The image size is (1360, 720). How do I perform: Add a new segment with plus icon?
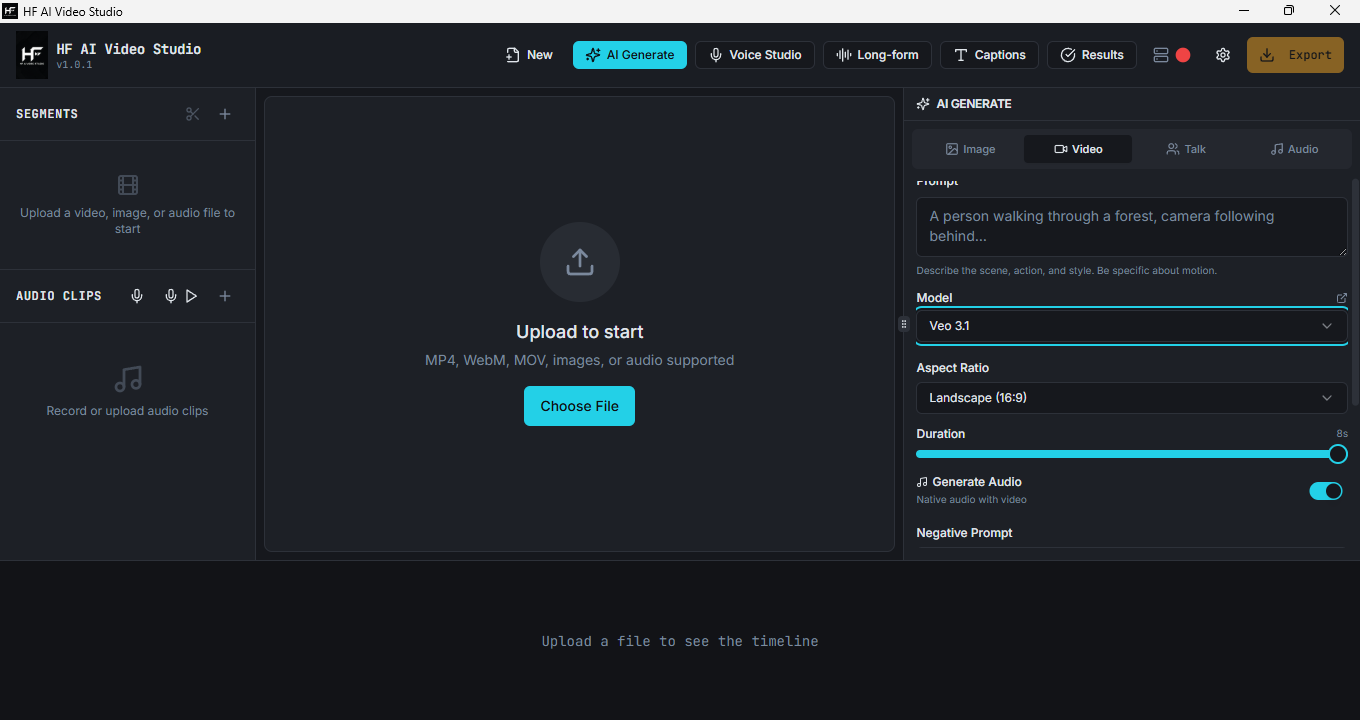(225, 114)
